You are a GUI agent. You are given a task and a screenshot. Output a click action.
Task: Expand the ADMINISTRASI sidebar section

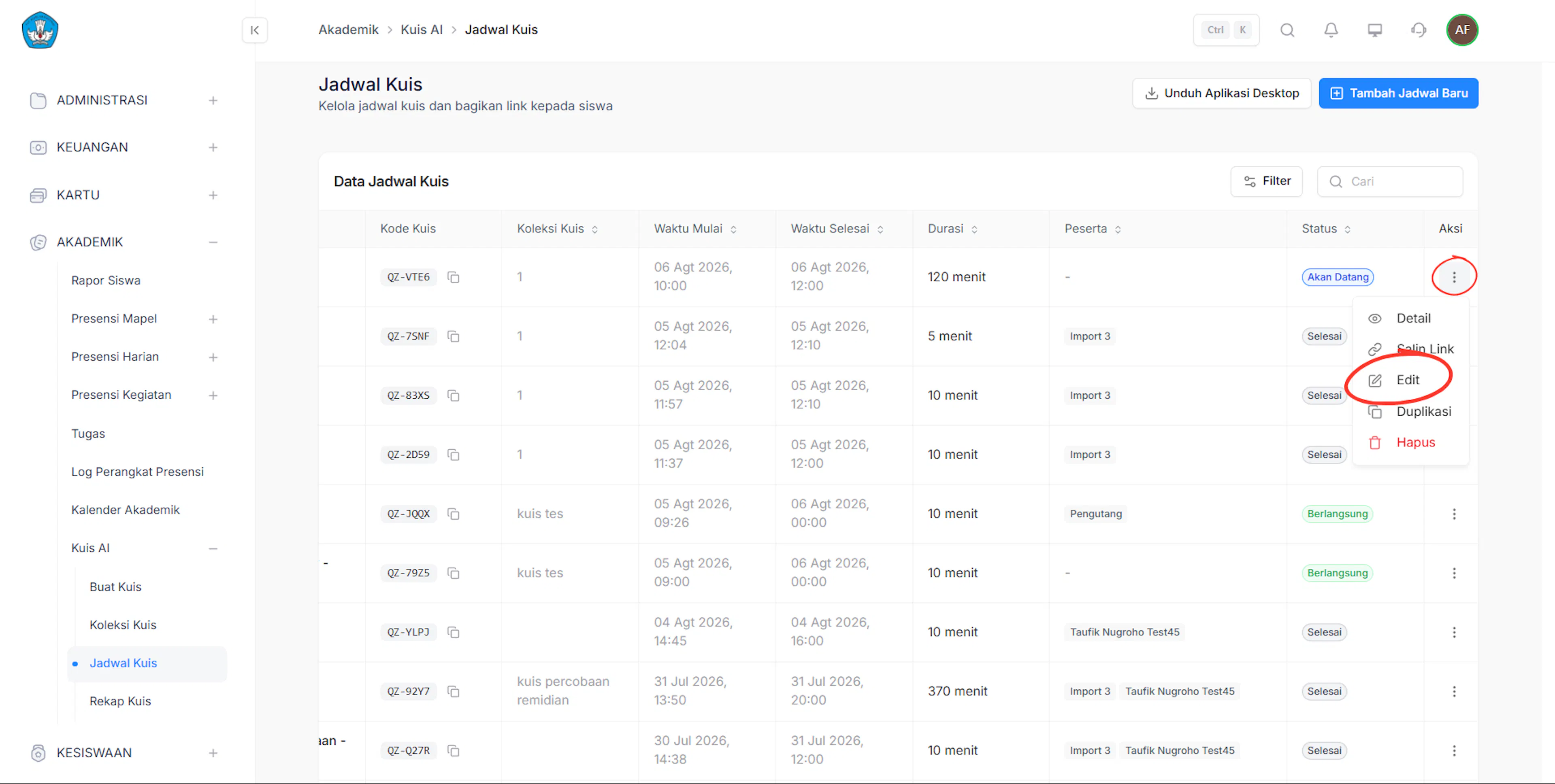click(213, 100)
